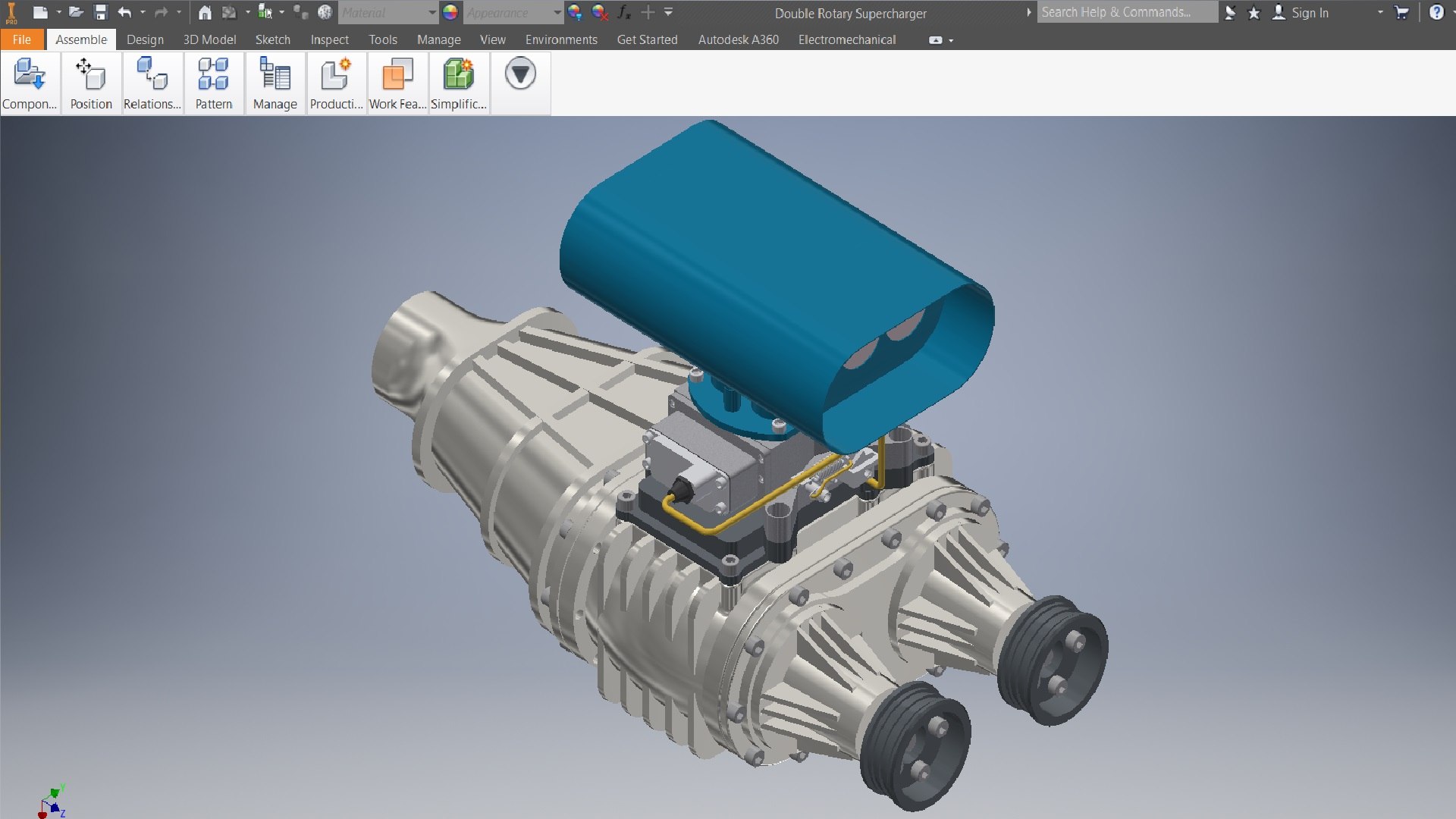This screenshot has width=1456, height=819.
Task: Save the assembly with the floppy disk icon
Action: (100, 12)
